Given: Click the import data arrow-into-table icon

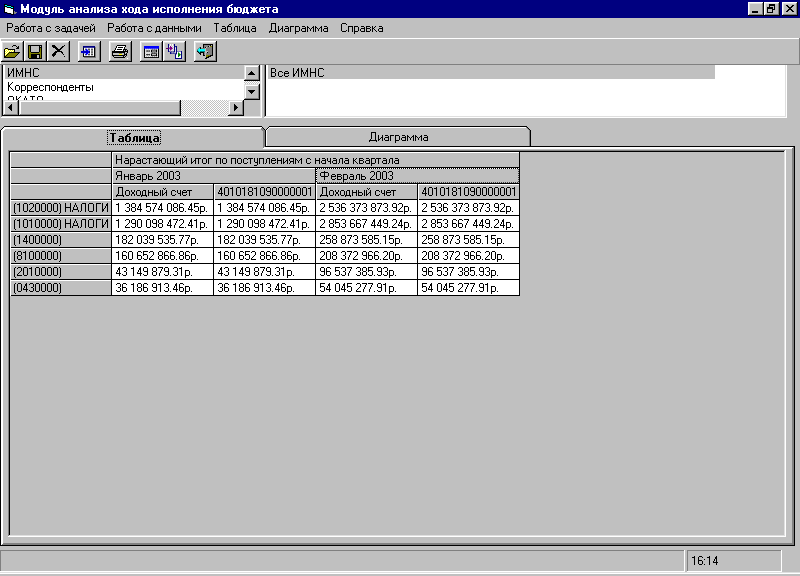Looking at the screenshot, I should [x=89, y=52].
